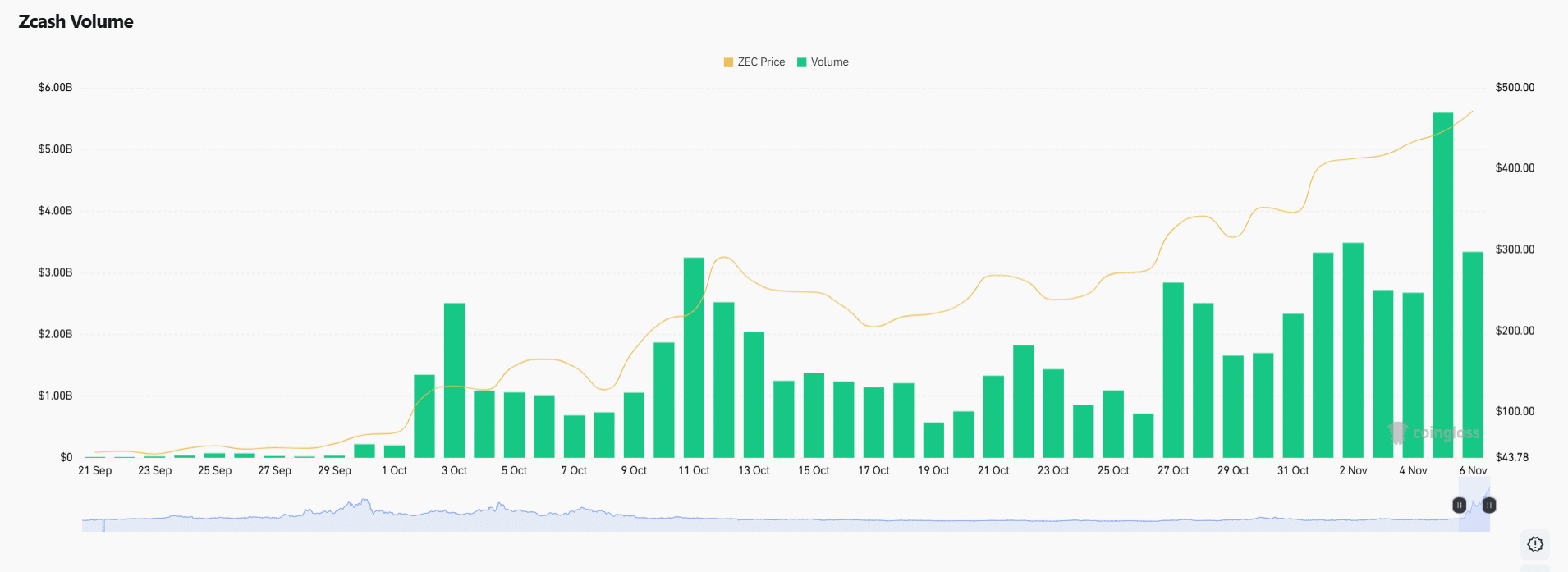1568x572 pixels.
Task: Click the 21 Sep date label
Action: click(x=94, y=470)
